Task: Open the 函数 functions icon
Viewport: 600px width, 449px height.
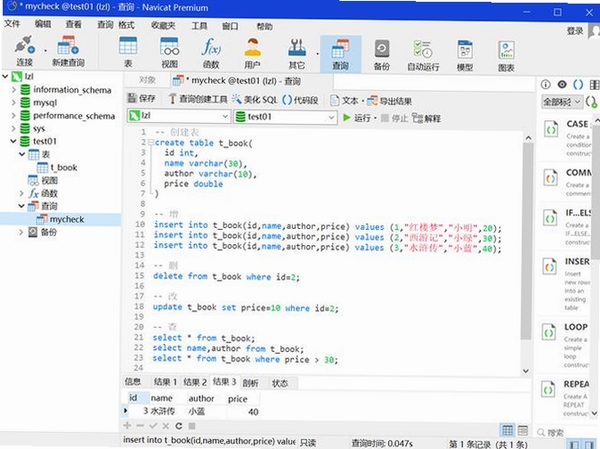Action: tap(211, 52)
